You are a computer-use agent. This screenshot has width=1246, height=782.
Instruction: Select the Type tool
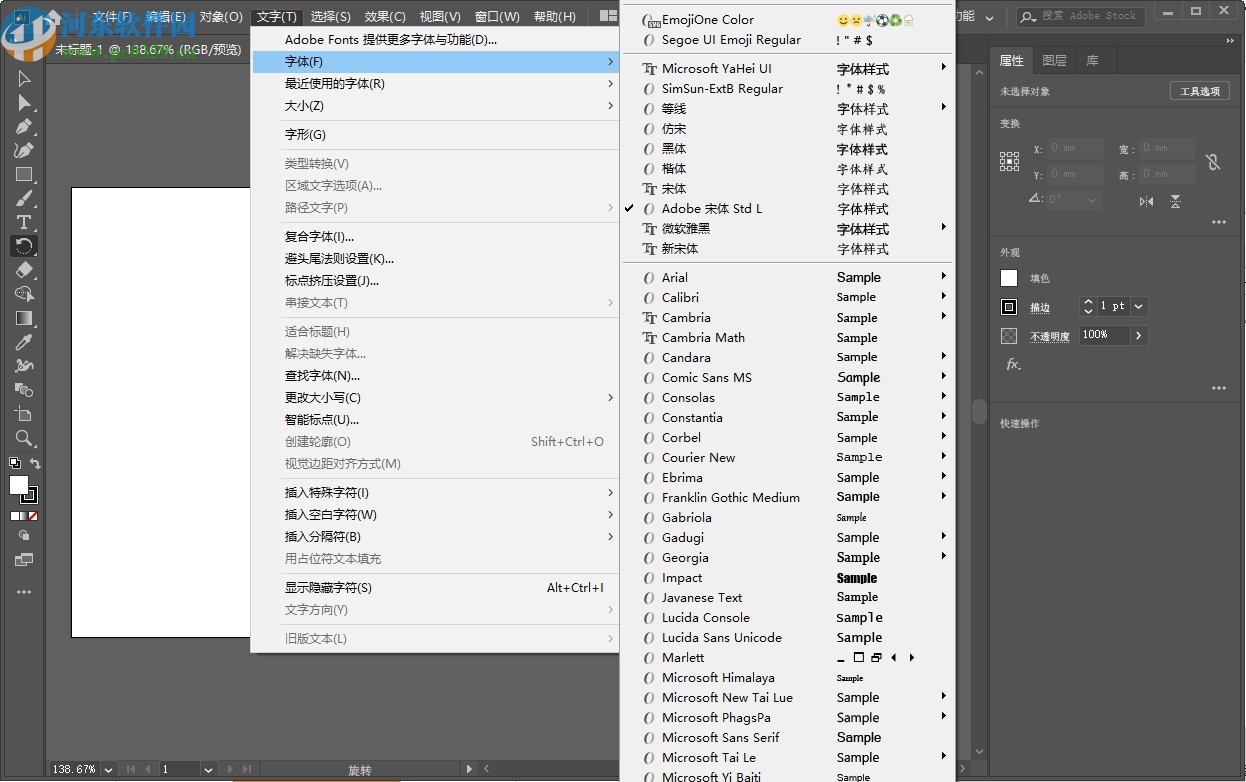click(x=22, y=222)
